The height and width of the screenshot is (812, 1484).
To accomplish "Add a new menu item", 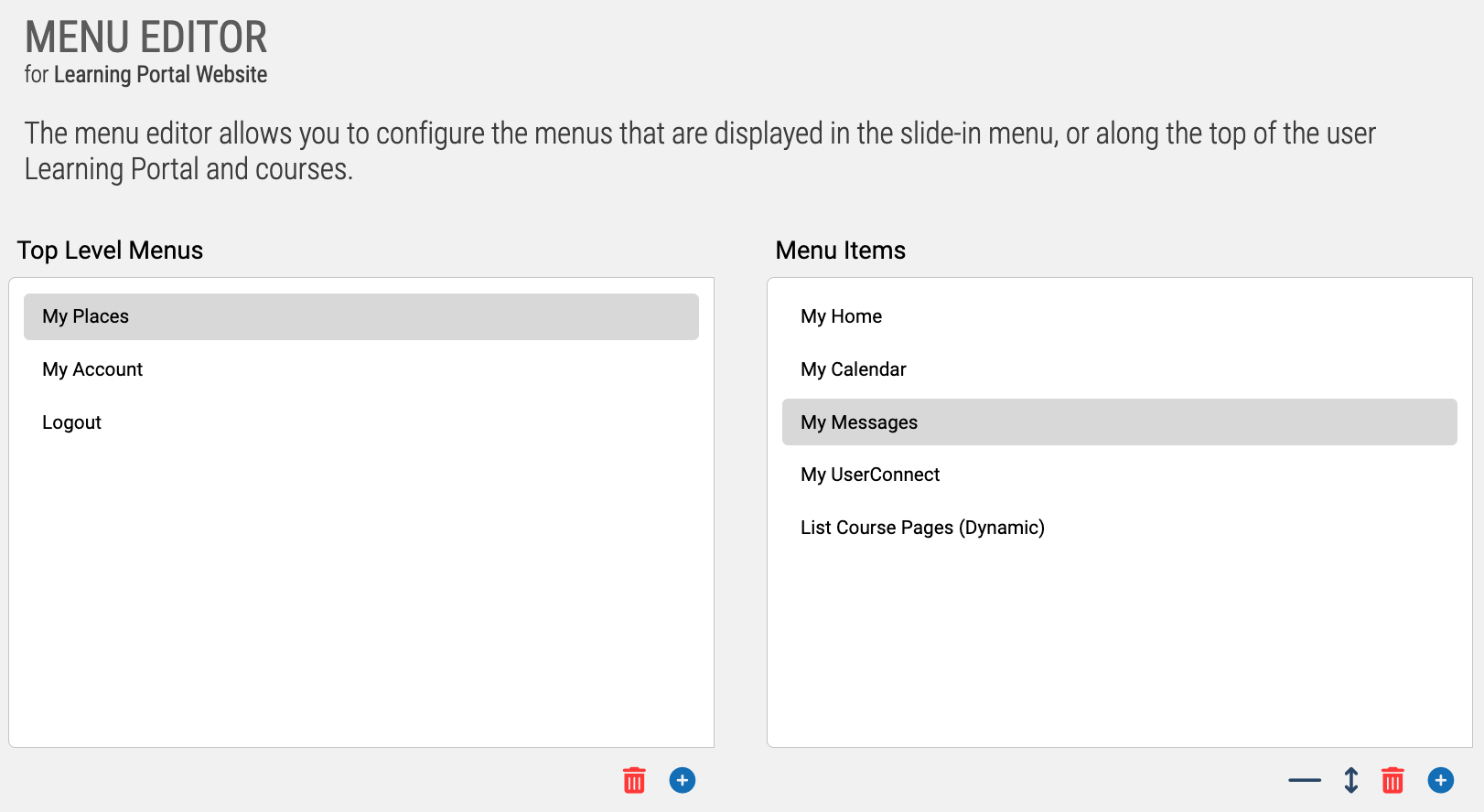I will 1441,780.
